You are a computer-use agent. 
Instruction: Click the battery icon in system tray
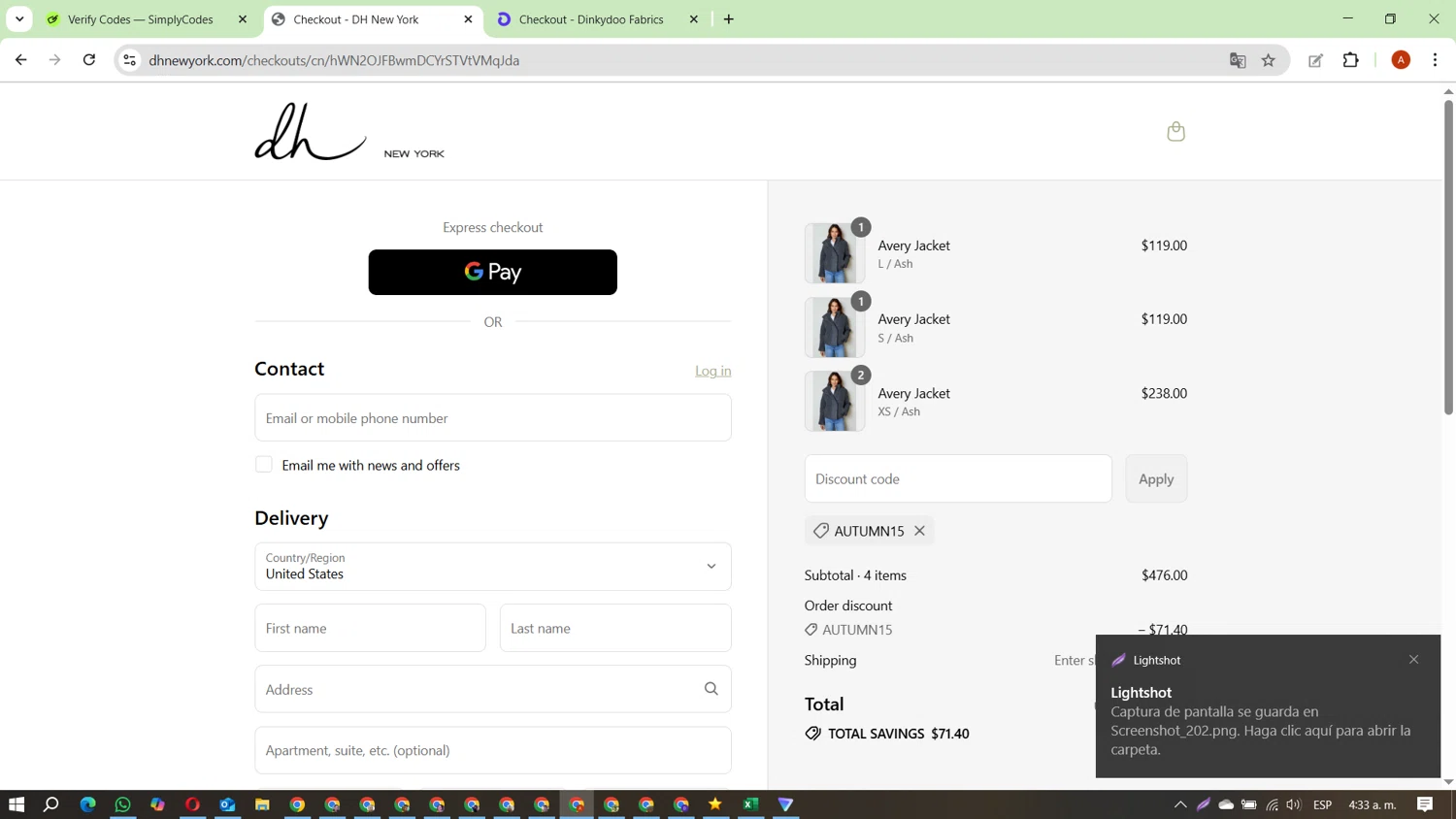click(1249, 804)
